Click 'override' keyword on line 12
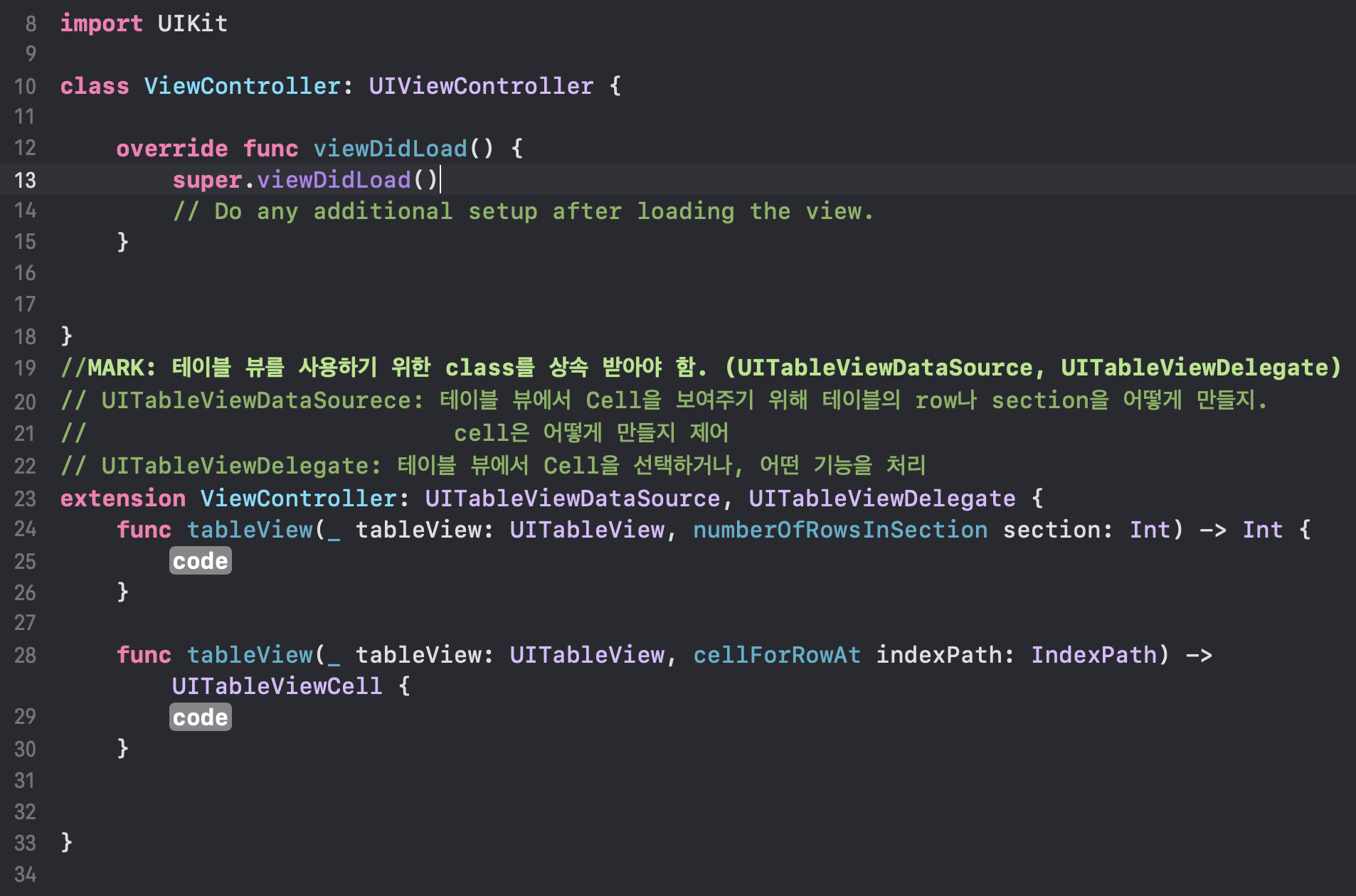Viewport: 1356px width, 896px height. (172, 149)
